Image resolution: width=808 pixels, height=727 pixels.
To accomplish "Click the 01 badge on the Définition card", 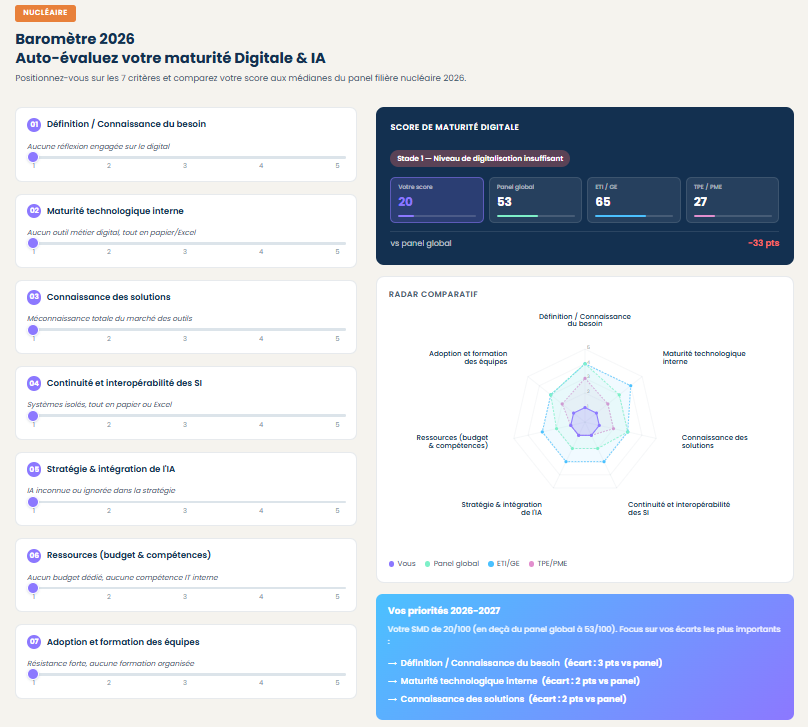I will 34,124.
